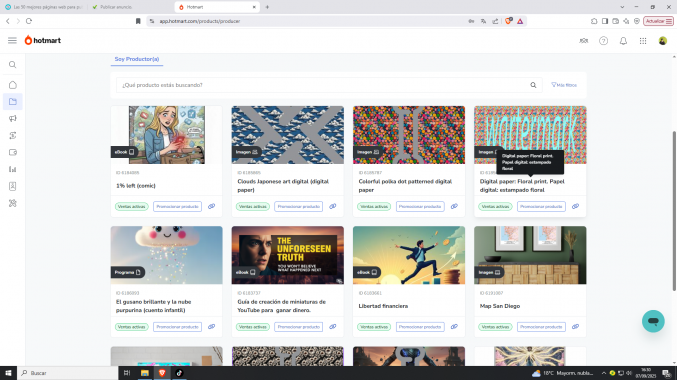Viewport: 677px width, 380px height.
Task: Open the hamburger menu beside Hotmart logo
Action: tap(12, 41)
